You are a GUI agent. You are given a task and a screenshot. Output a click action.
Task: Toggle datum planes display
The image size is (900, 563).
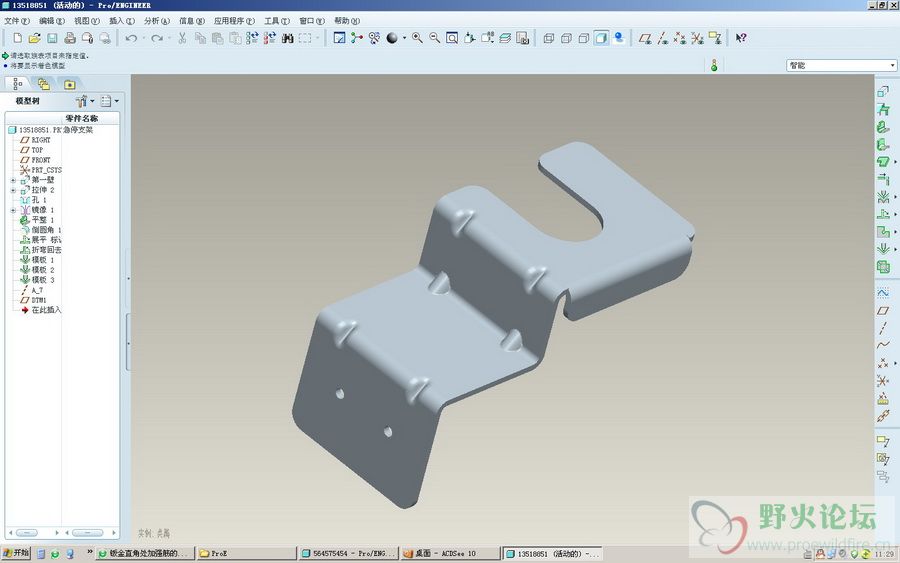[645, 38]
